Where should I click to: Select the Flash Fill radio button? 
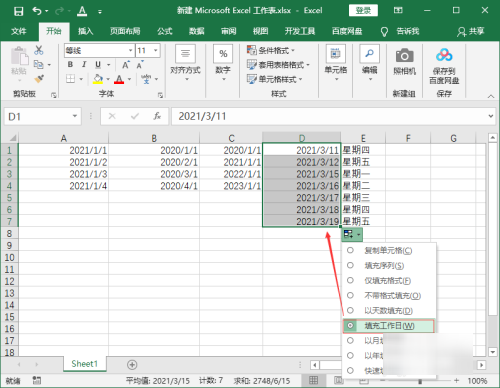350,370
